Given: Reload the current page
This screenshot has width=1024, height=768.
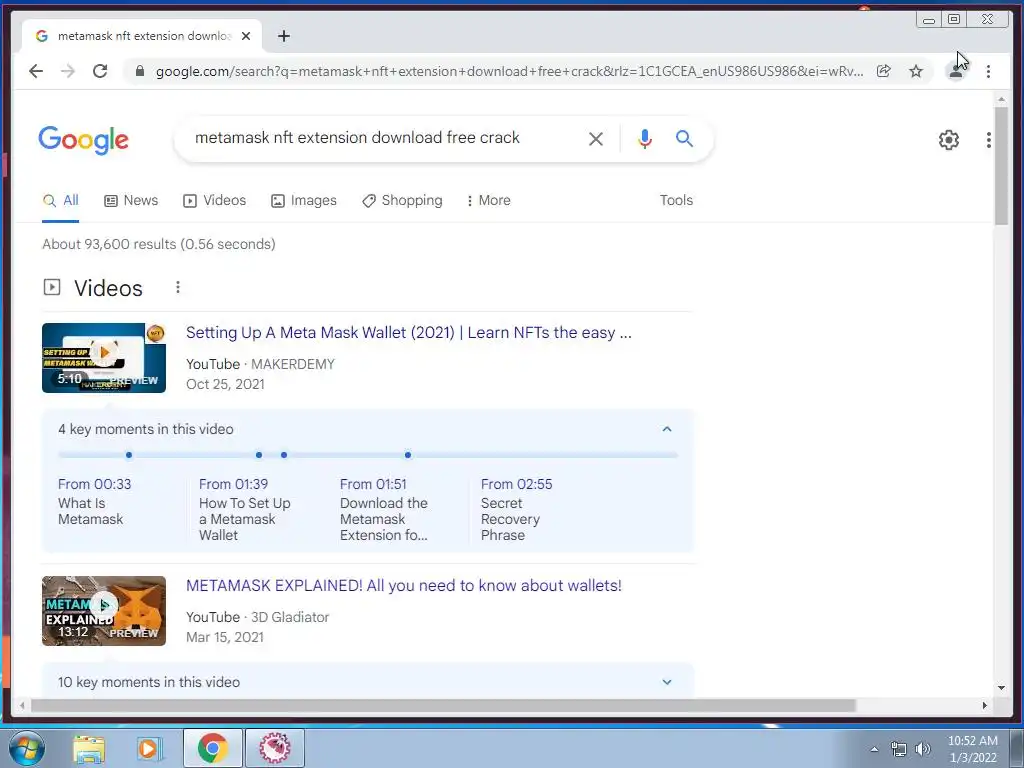Looking at the screenshot, I should tap(100, 71).
